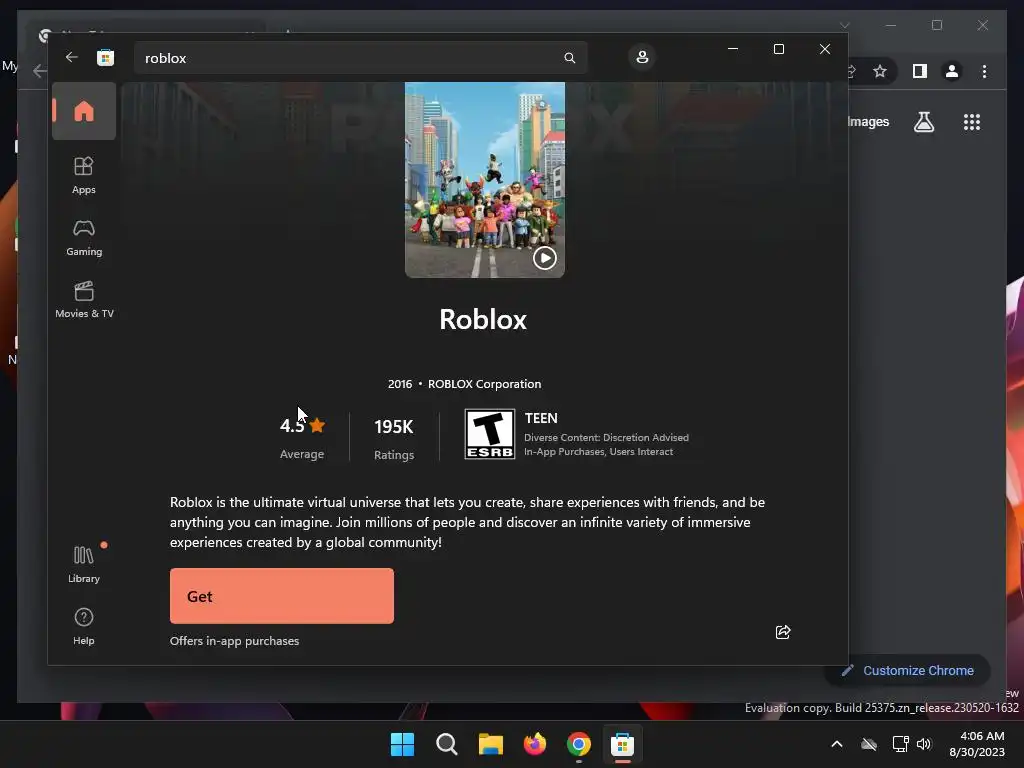Go to the Home section in Store sidebar
The width and height of the screenshot is (1024, 768).
(84, 111)
